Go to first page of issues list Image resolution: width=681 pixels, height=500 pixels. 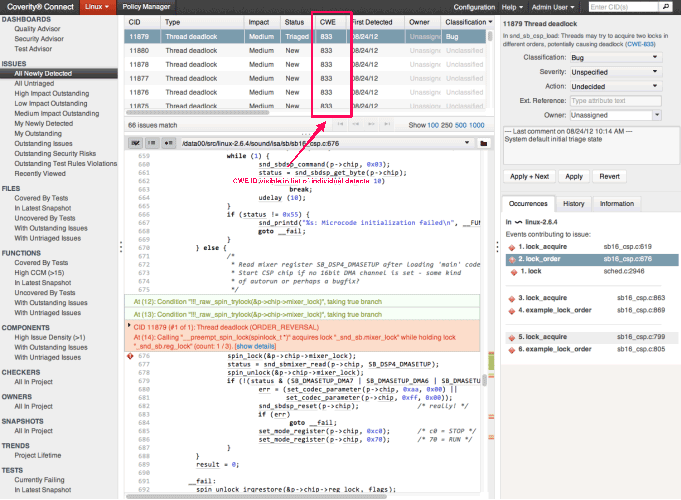pos(340,124)
